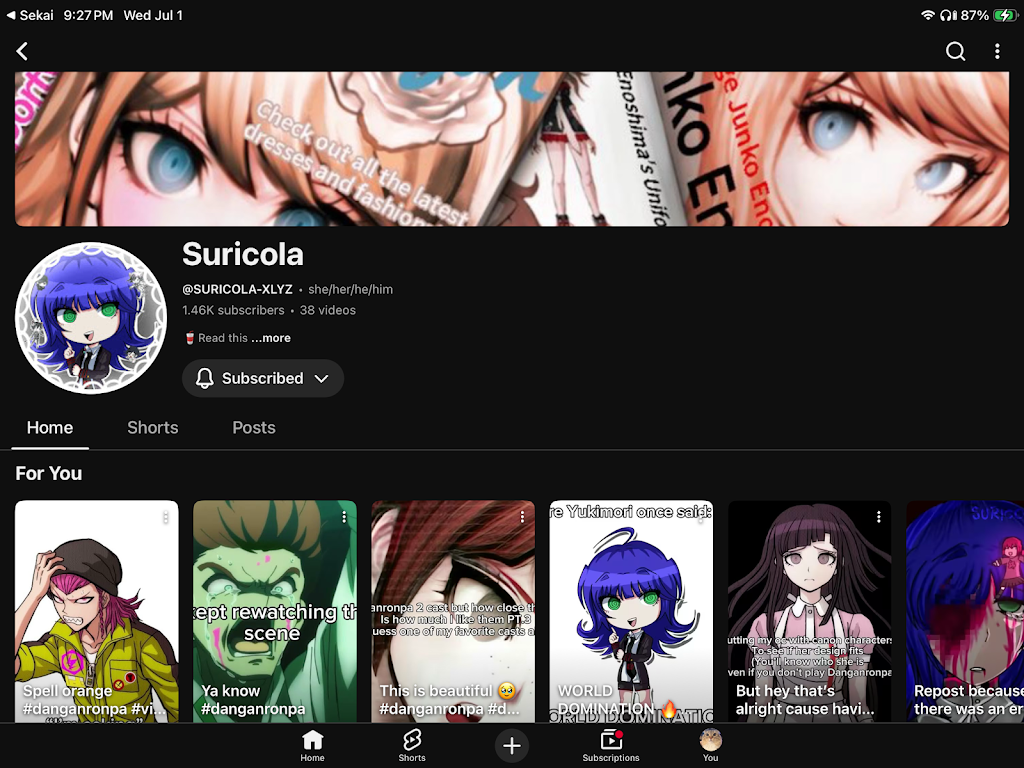Open the You profile tab

711,745
